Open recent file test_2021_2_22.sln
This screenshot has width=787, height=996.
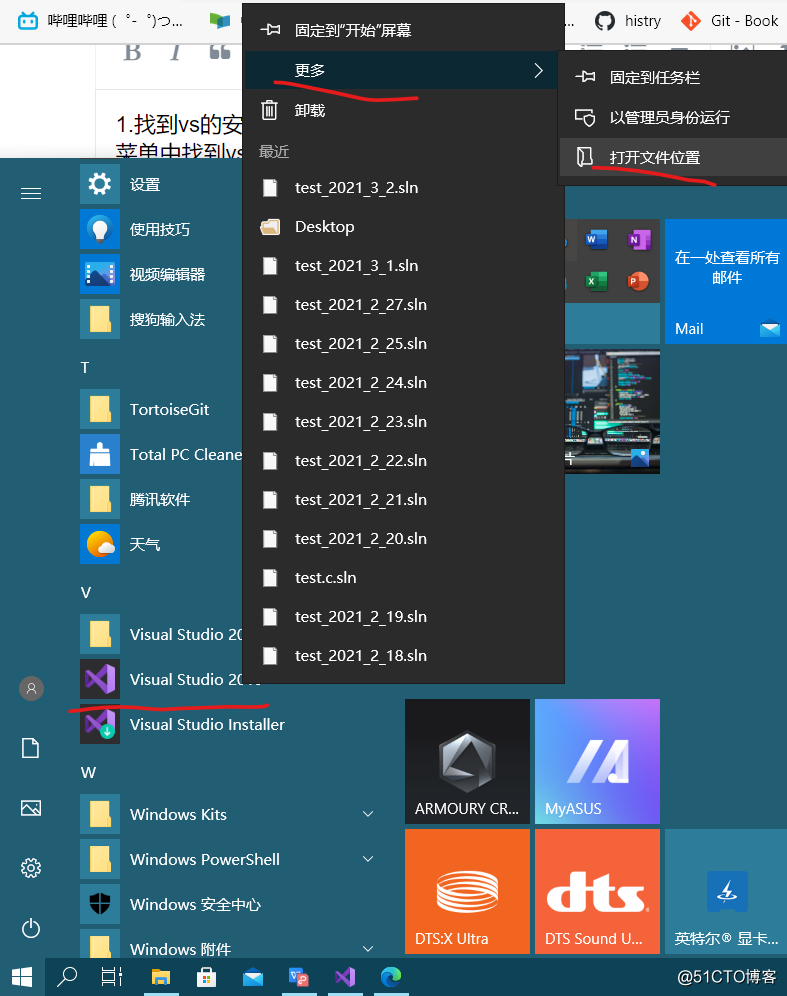[x=403, y=461]
